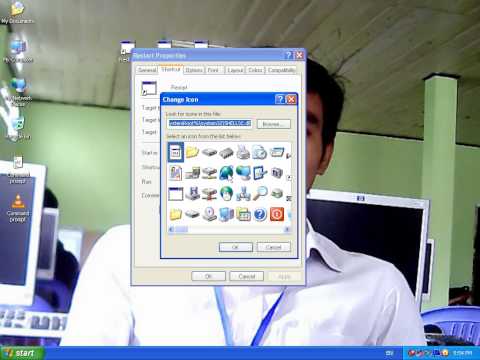
Task: Open the Layout tab
Action: [x=235, y=70]
